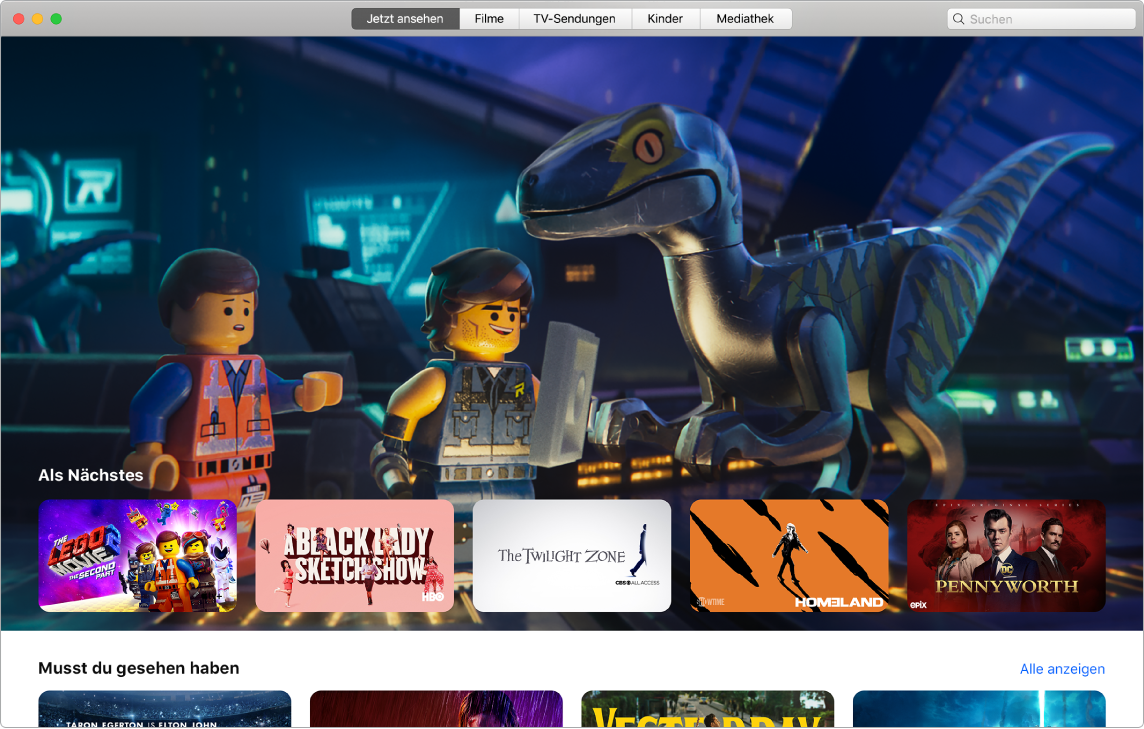The height and width of the screenshot is (729, 1144).
Task: Select the Jetzt ansehen tab
Action: click(x=404, y=18)
